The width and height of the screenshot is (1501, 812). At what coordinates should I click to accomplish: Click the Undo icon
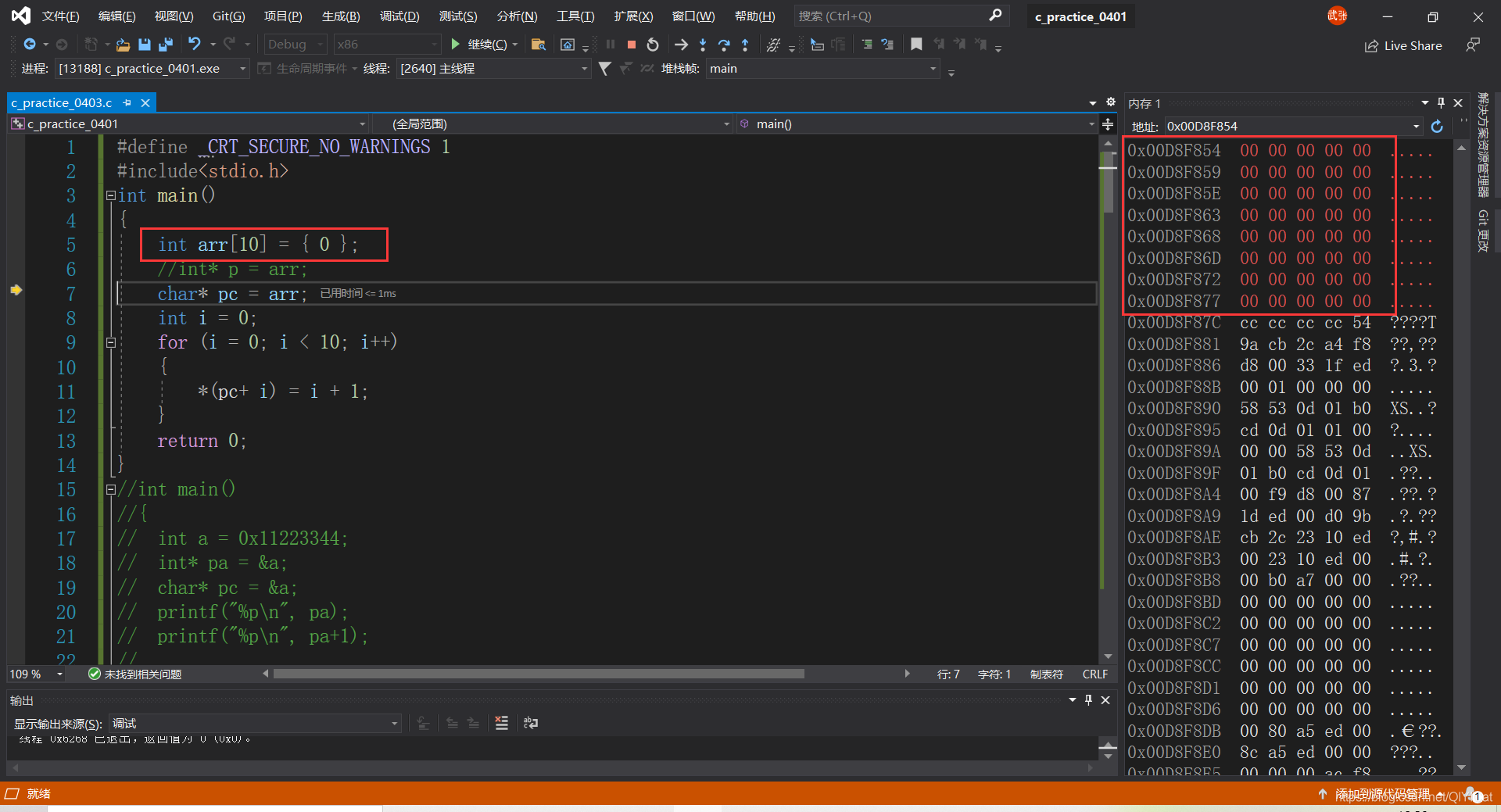pyautogui.click(x=195, y=45)
